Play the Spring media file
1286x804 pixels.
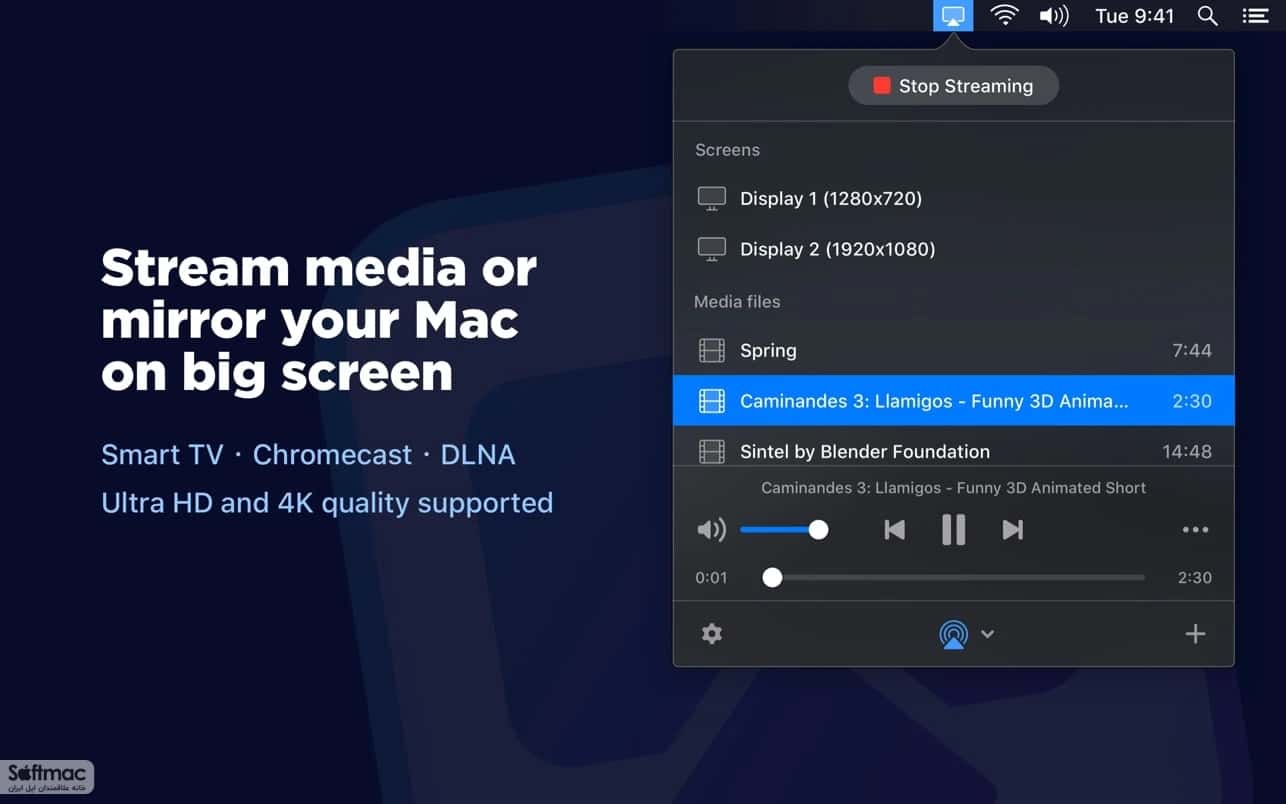(954, 351)
